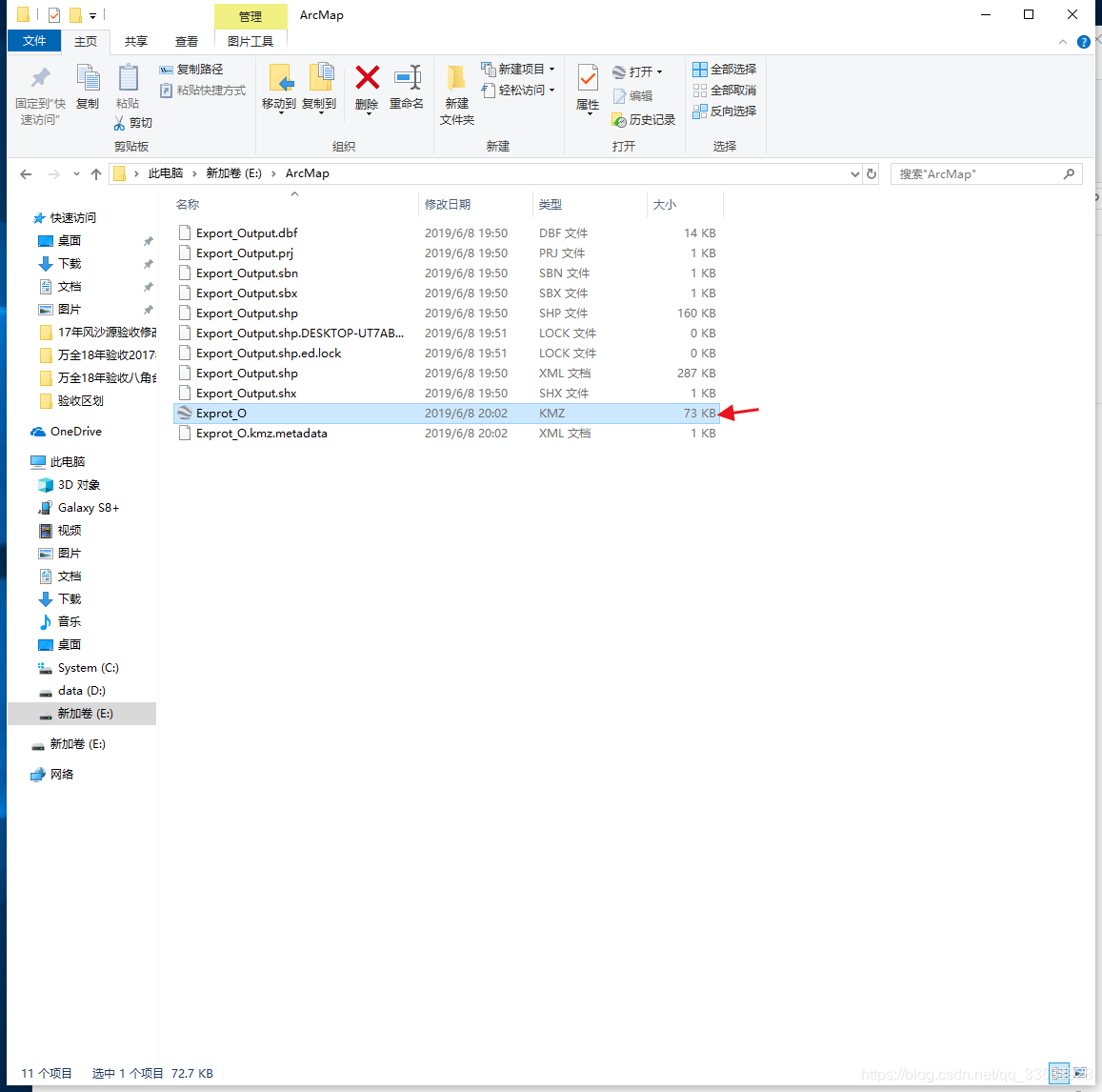1102x1092 pixels.
Task: Open the New item (新建项目) dropdown
Action: (518, 69)
